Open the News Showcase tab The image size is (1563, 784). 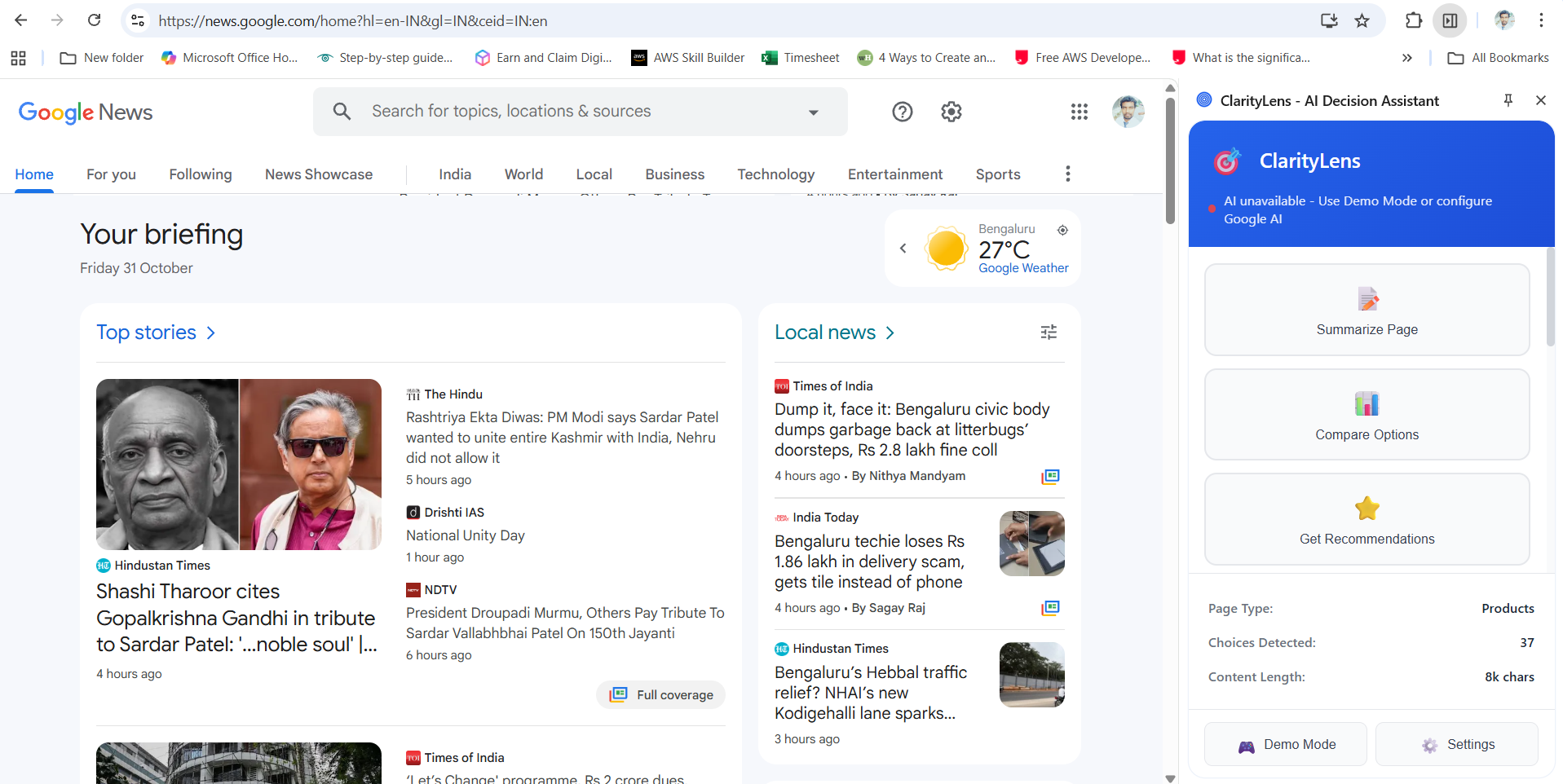pyautogui.click(x=319, y=174)
